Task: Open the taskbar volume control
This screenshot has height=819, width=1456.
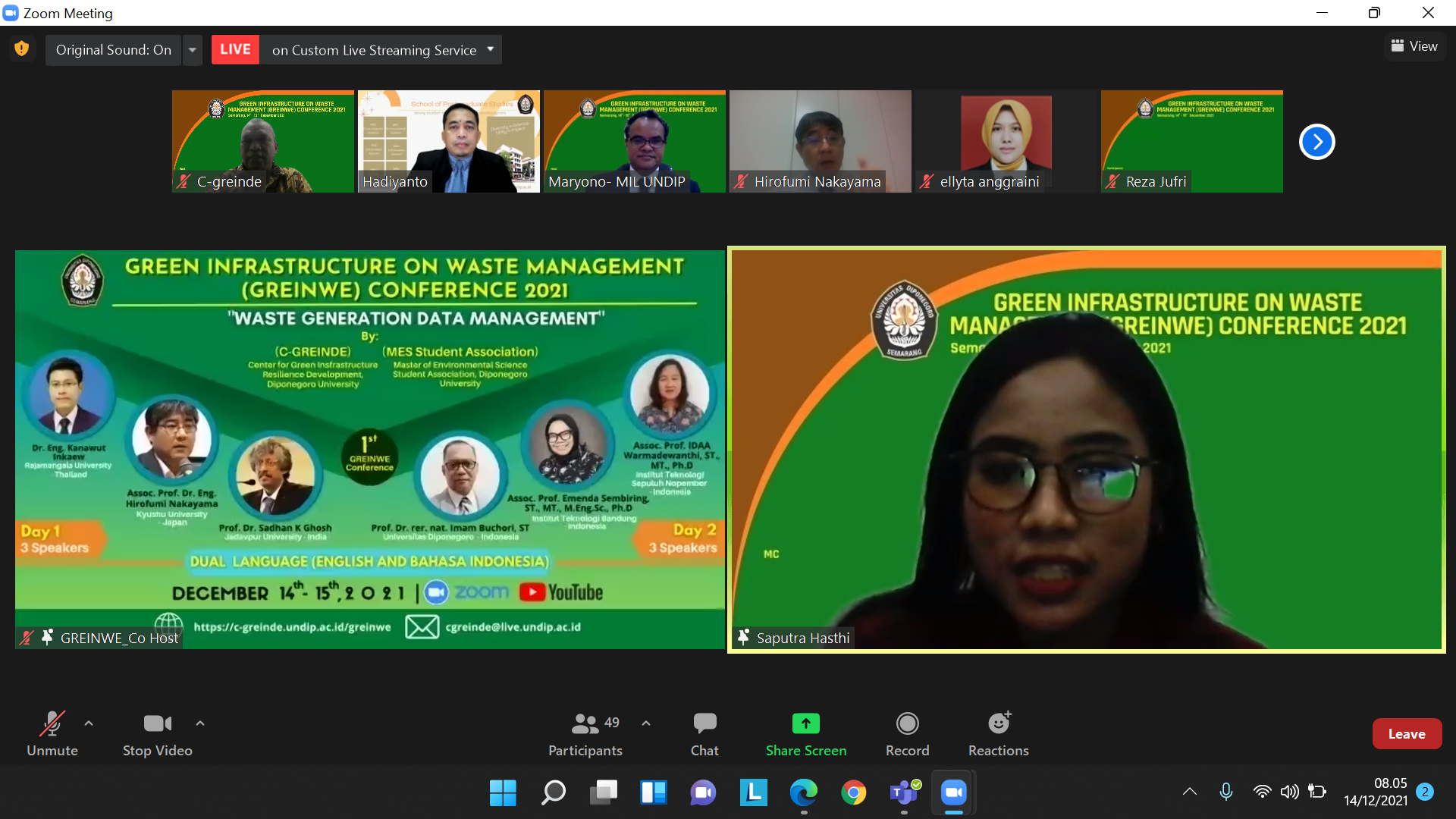Action: point(1289,792)
